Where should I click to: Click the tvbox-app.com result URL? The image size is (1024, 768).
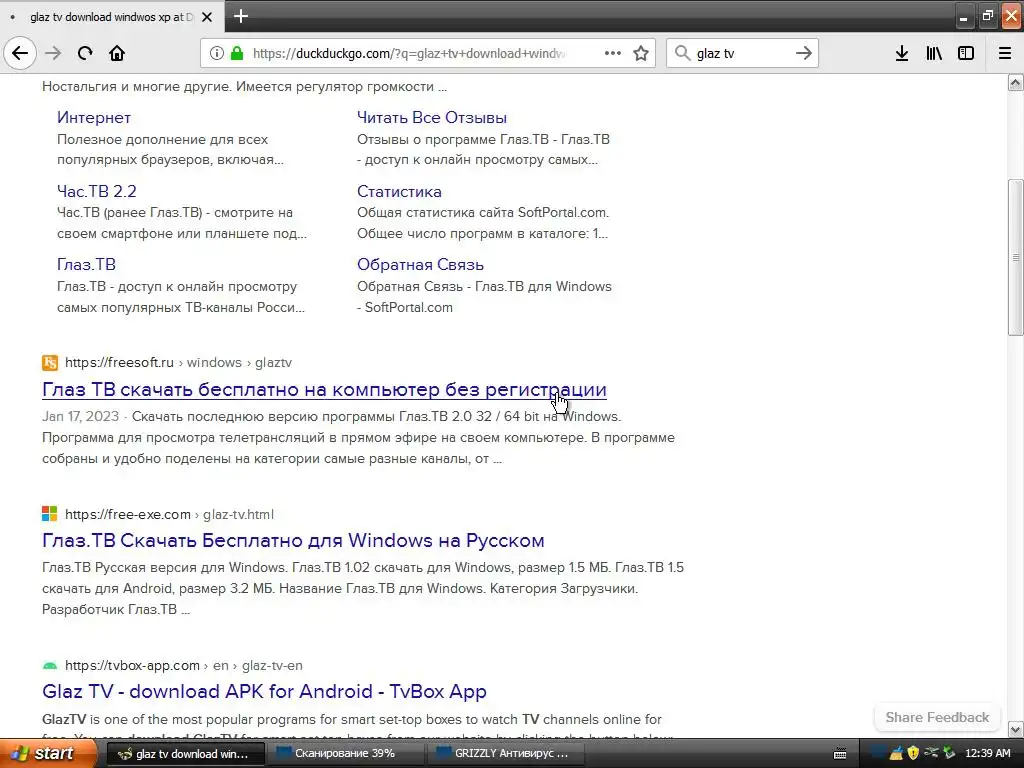tap(184, 665)
